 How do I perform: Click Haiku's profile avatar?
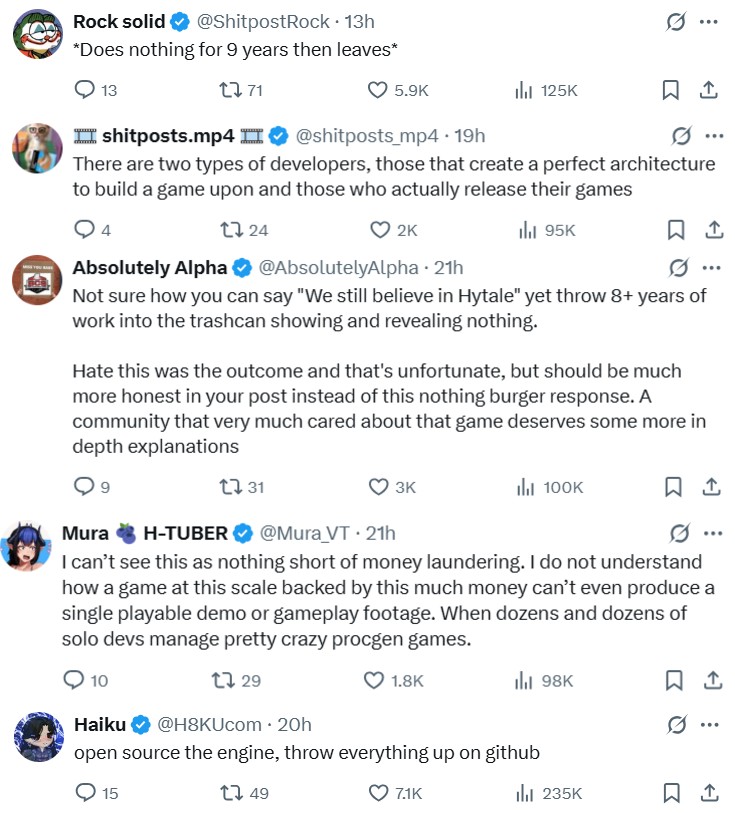pos(38,737)
